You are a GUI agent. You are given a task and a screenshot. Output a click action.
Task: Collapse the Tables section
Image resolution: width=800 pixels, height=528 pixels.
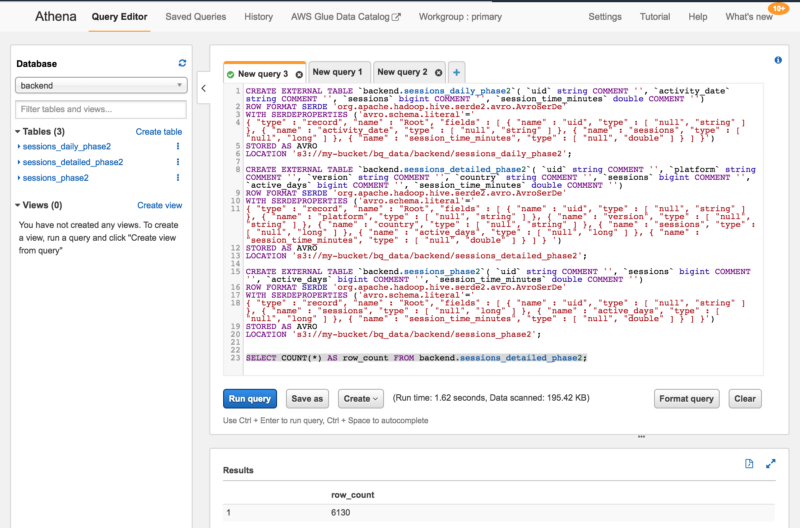coord(19,132)
